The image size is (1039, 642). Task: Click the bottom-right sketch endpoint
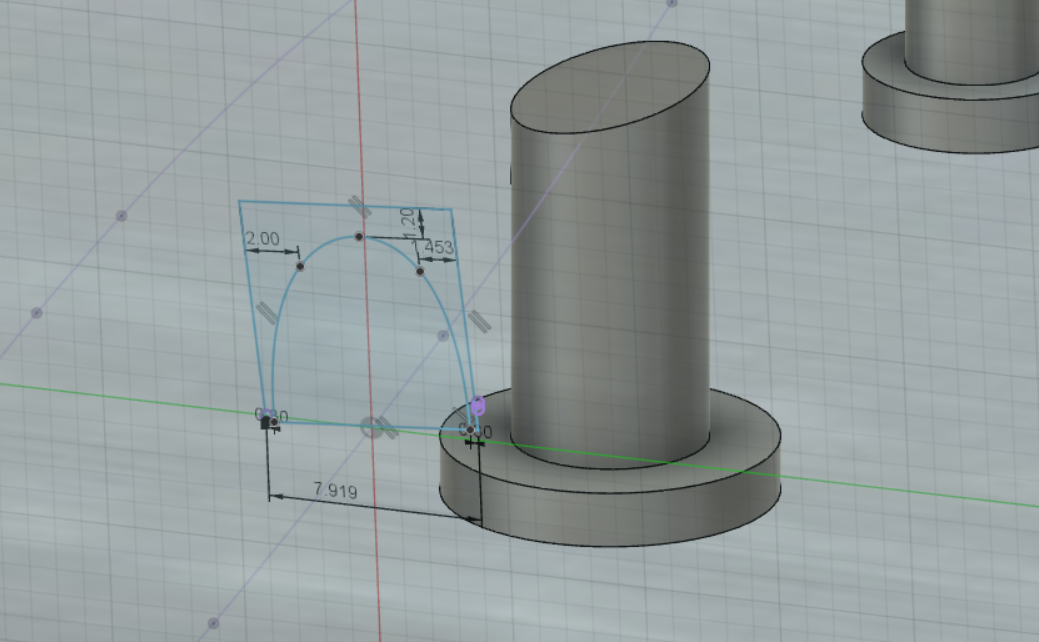tap(471, 431)
